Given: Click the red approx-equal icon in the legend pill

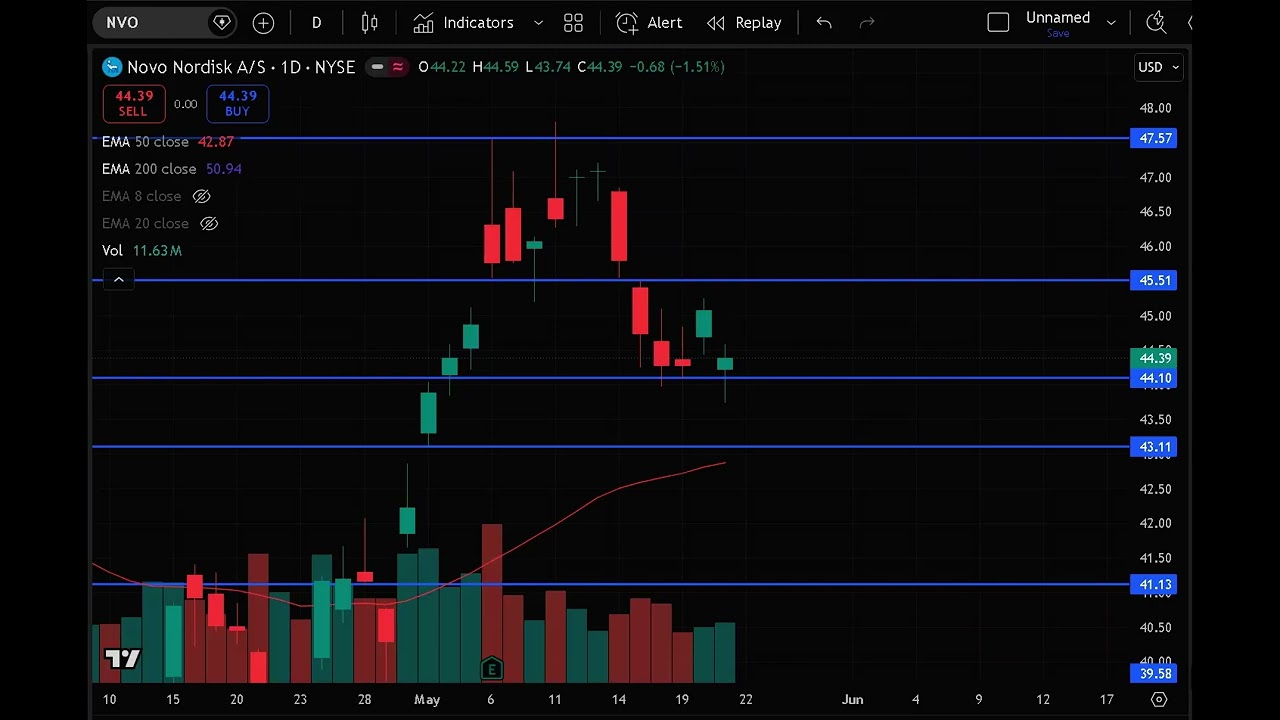Looking at the screenshot, I should [397, 67].
